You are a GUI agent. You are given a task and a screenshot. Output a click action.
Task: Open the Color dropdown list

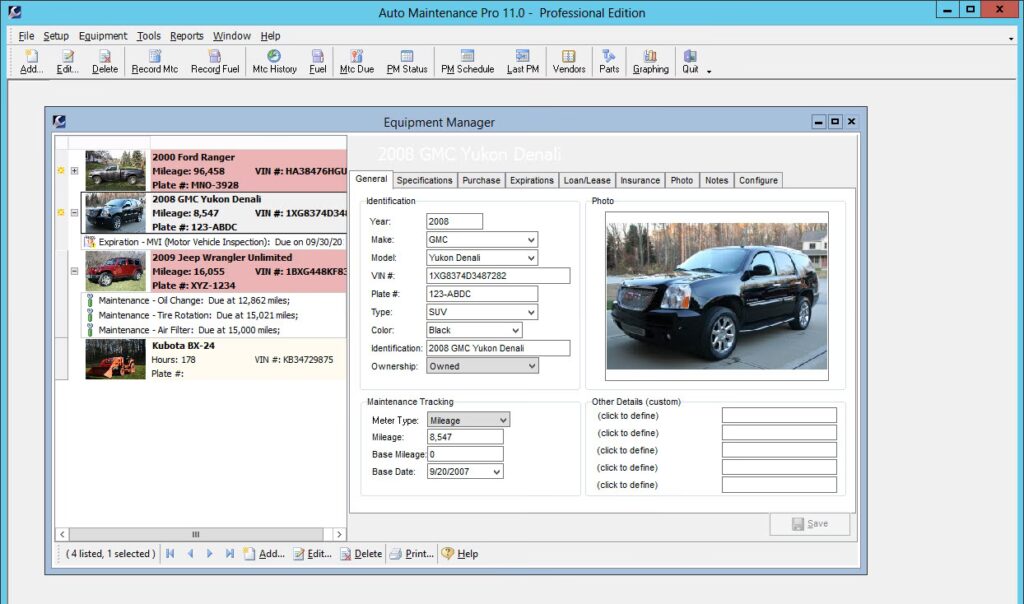click(515, 330)
